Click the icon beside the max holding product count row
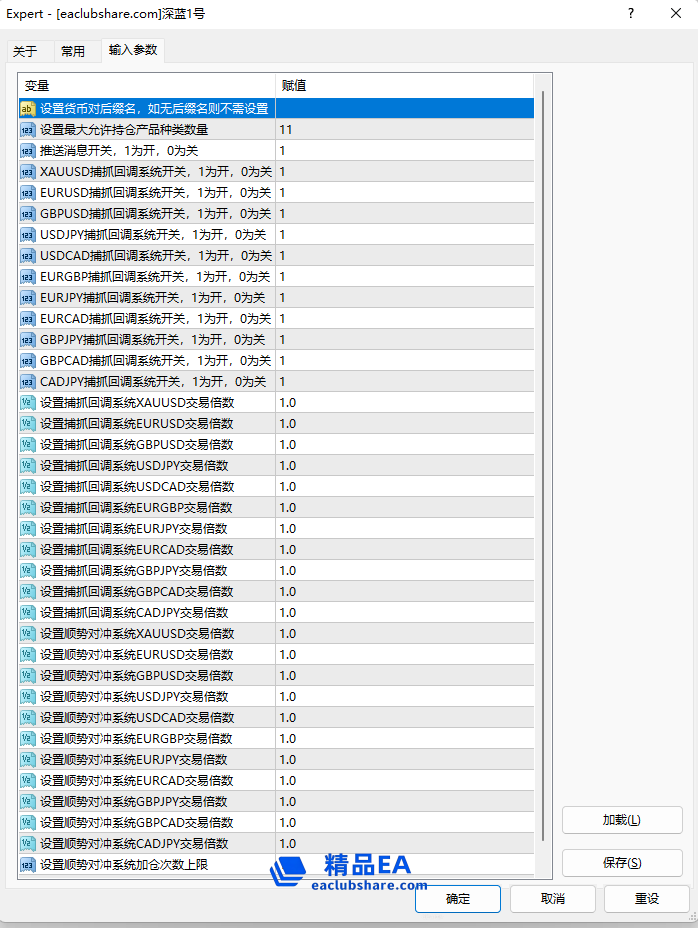 click(28, 129)
